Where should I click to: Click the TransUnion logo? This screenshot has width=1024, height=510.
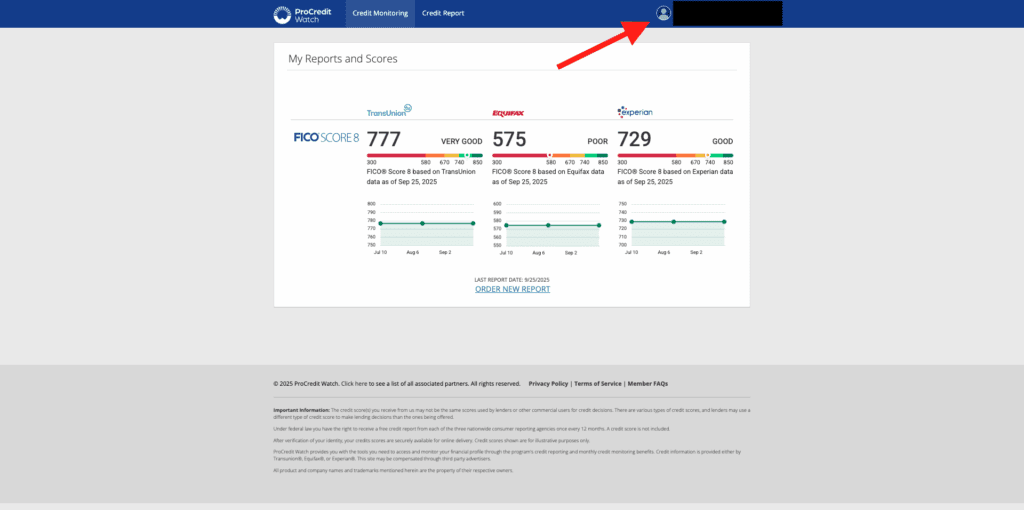(389, 111)
